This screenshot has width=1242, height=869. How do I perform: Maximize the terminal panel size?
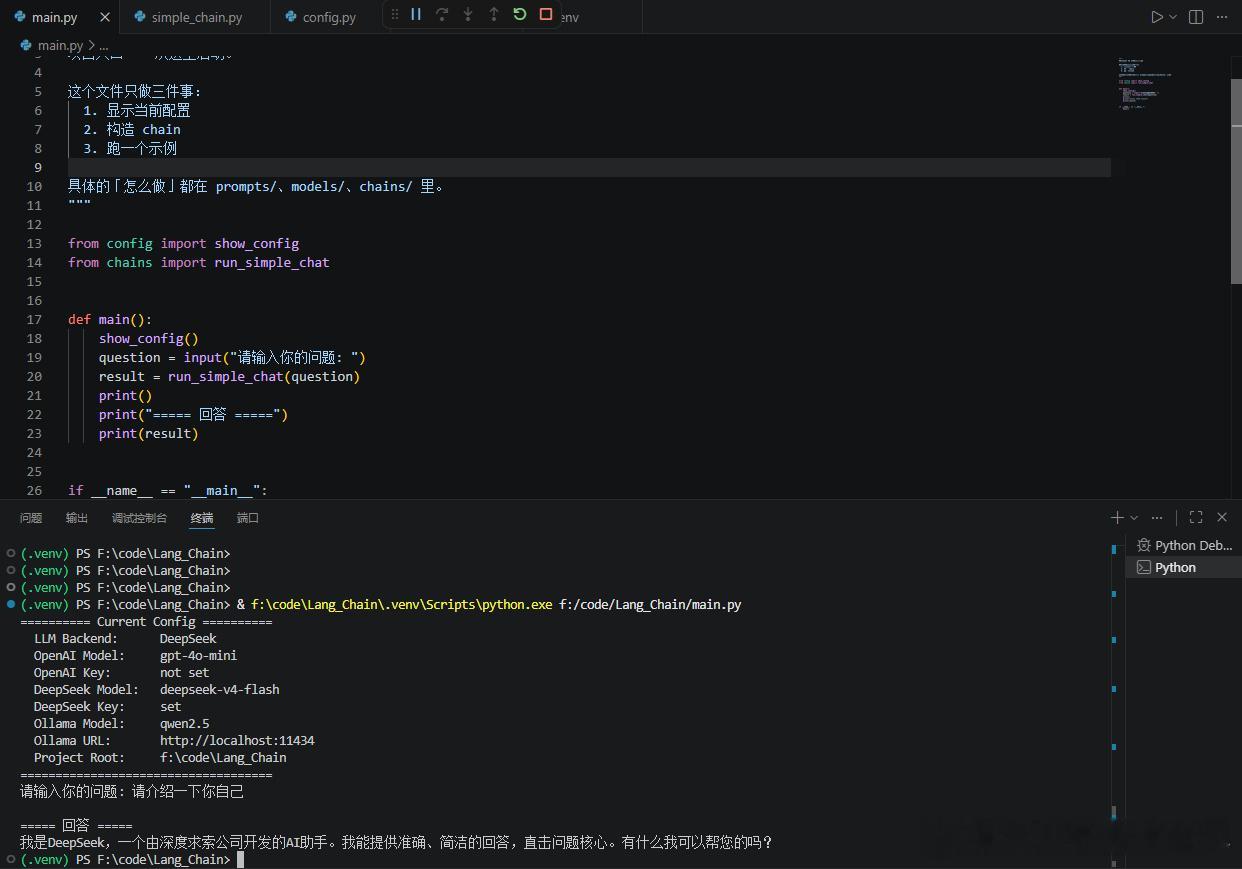[1196, 517]
